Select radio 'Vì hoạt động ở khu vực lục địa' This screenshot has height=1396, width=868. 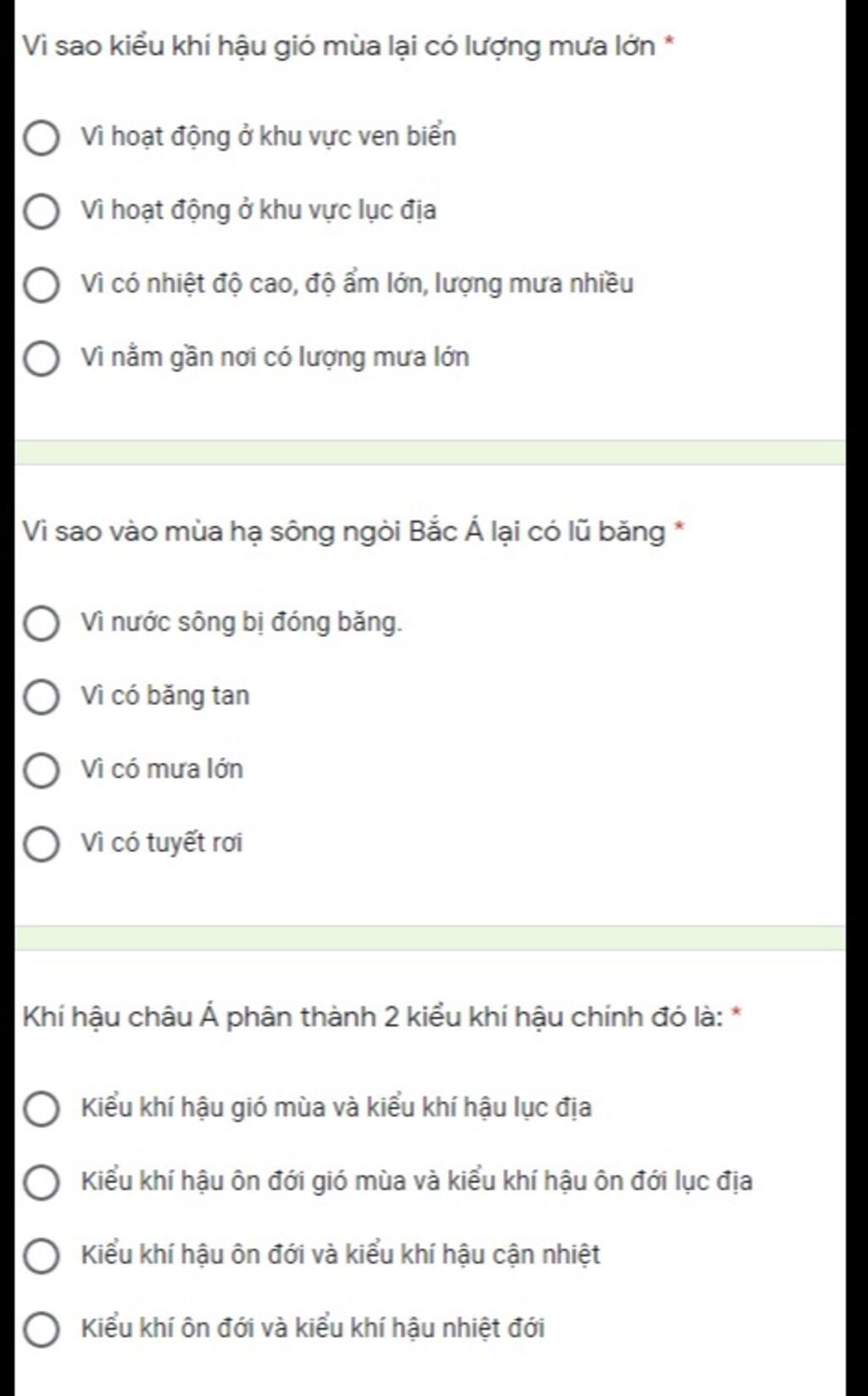coord(41,211)
